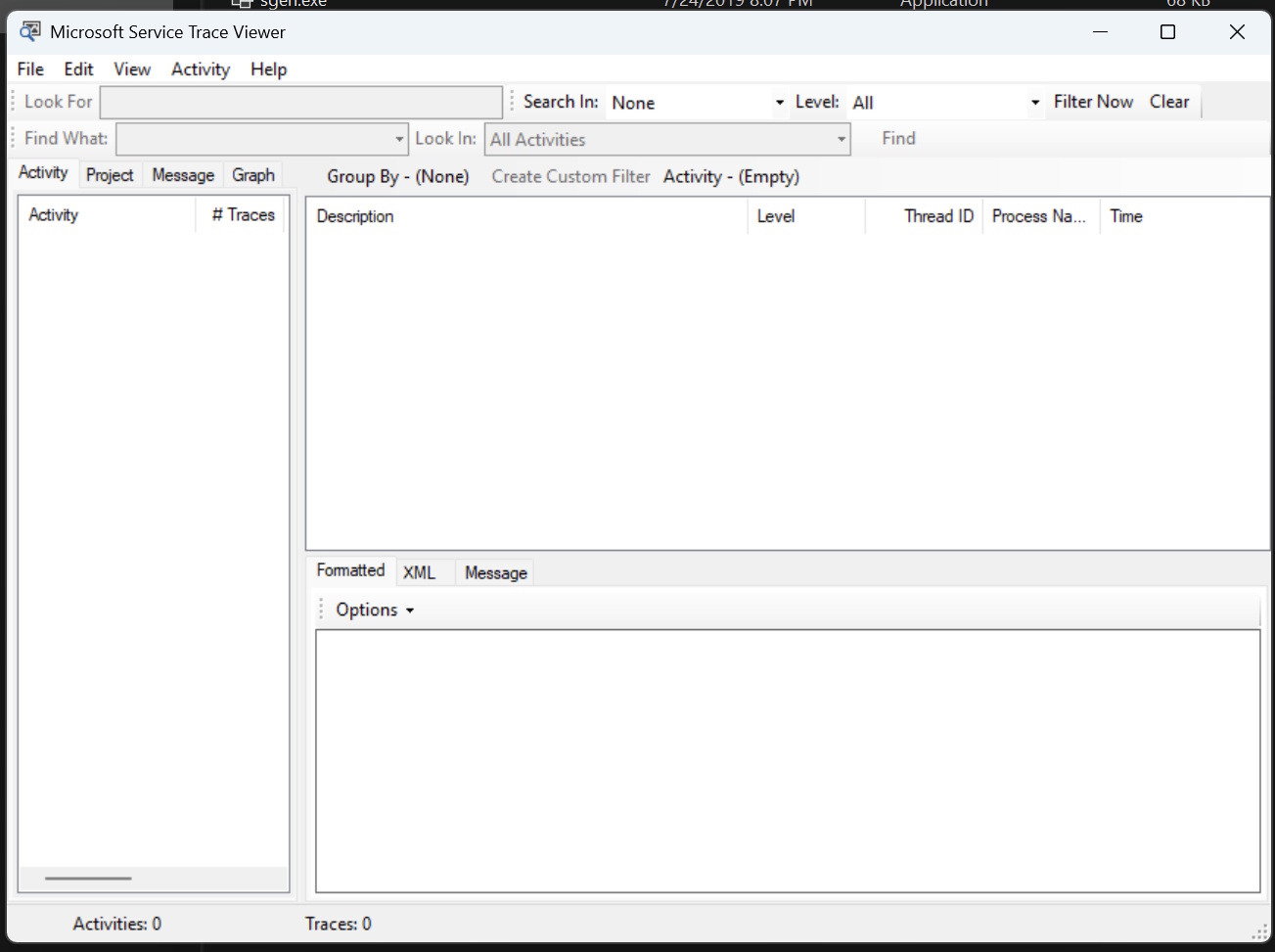Screen dimensions: 1275x952
Task: Click the Clear filter button
Action: click(x=1169, y=102)
